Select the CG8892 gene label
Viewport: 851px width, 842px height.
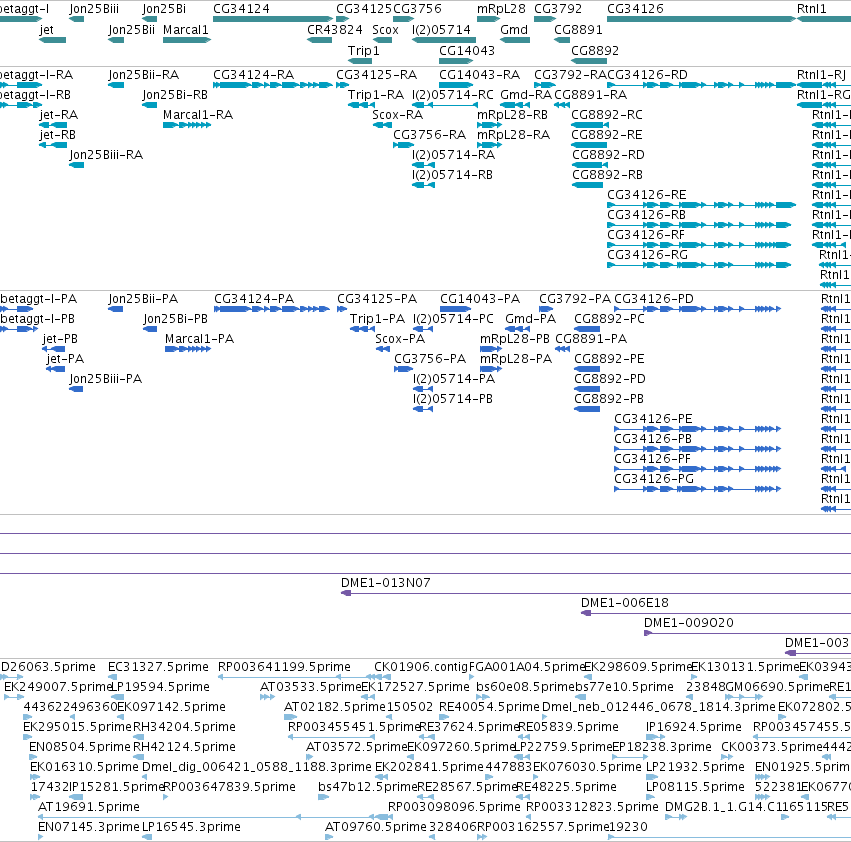coord(595,50)
